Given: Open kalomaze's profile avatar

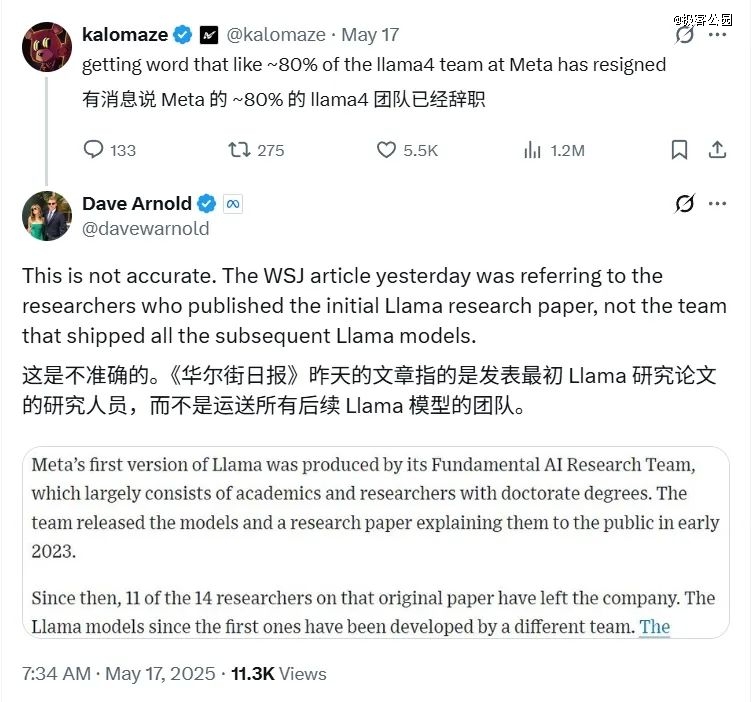Looking at the screenshot, I should [x=46, y=47].
